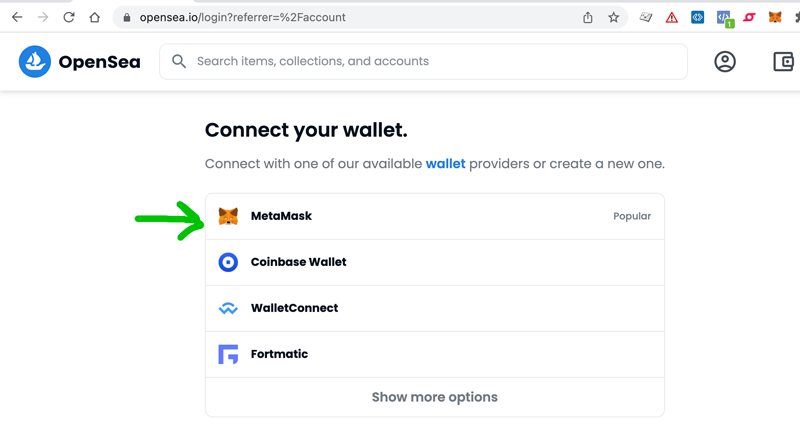This screenshot has height=445, width=800.
Task: Open the blue code extension icon
Action: [697, 17]
